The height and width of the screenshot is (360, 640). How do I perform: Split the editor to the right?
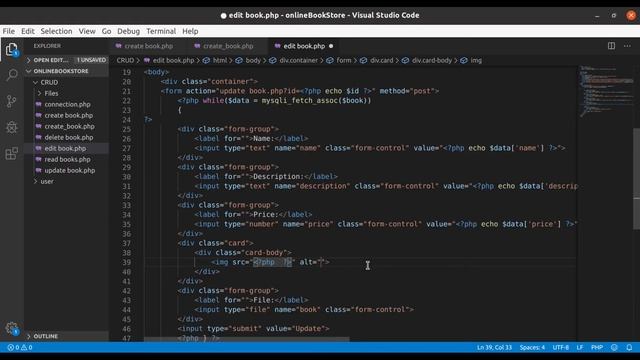point(611,46)
